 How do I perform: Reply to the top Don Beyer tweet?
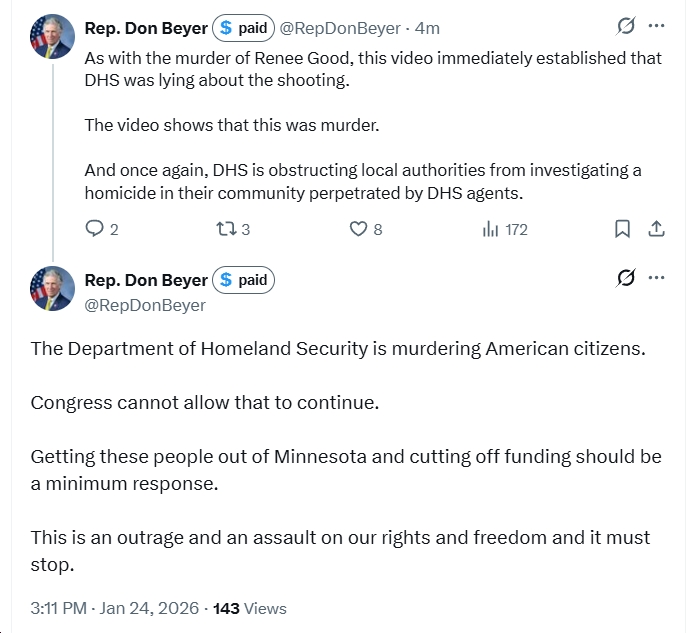95,229
